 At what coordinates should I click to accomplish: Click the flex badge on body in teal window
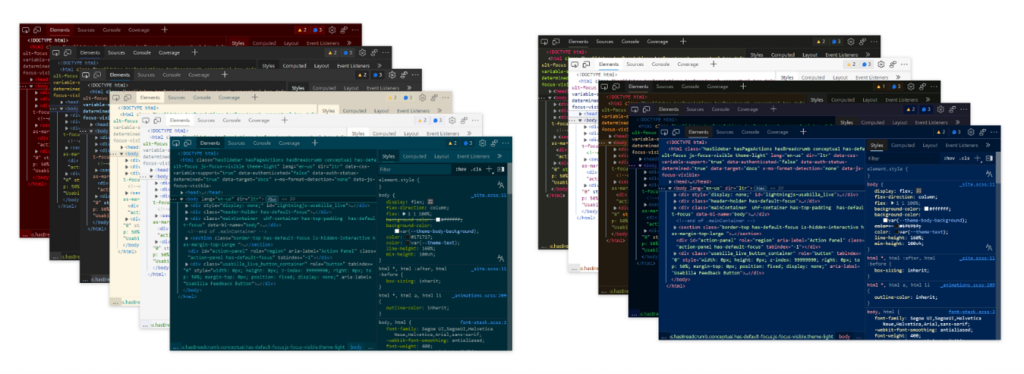272,199
